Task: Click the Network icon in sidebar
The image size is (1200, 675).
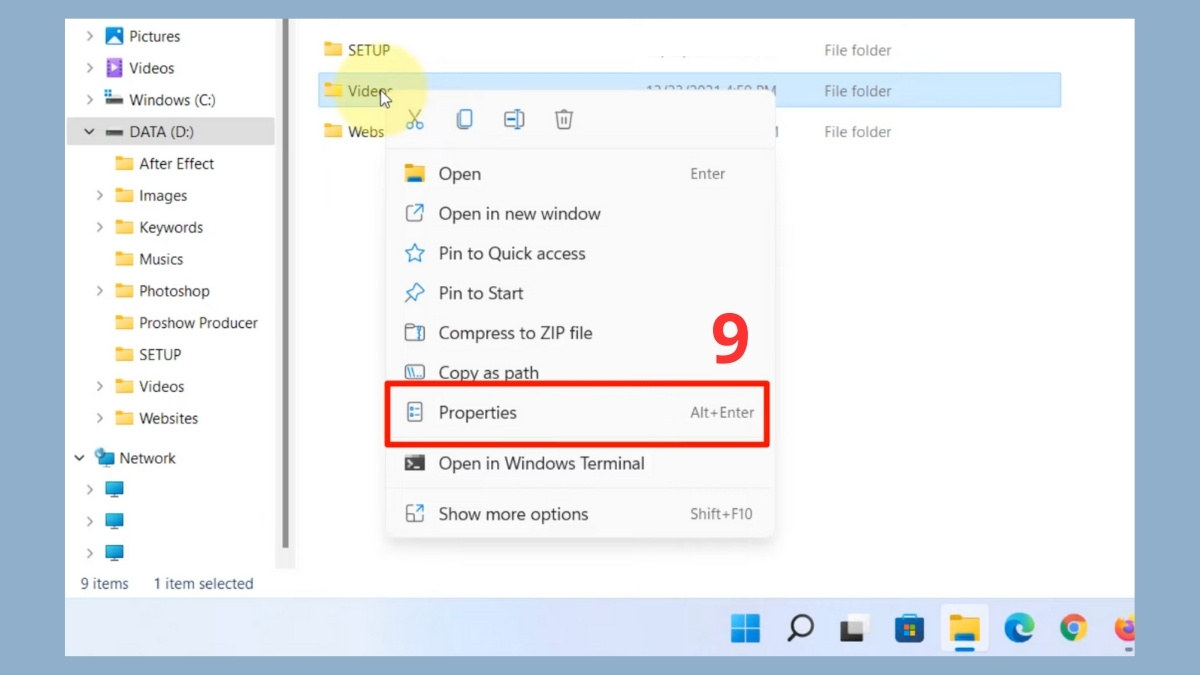Action: click(x=105, y=458)
